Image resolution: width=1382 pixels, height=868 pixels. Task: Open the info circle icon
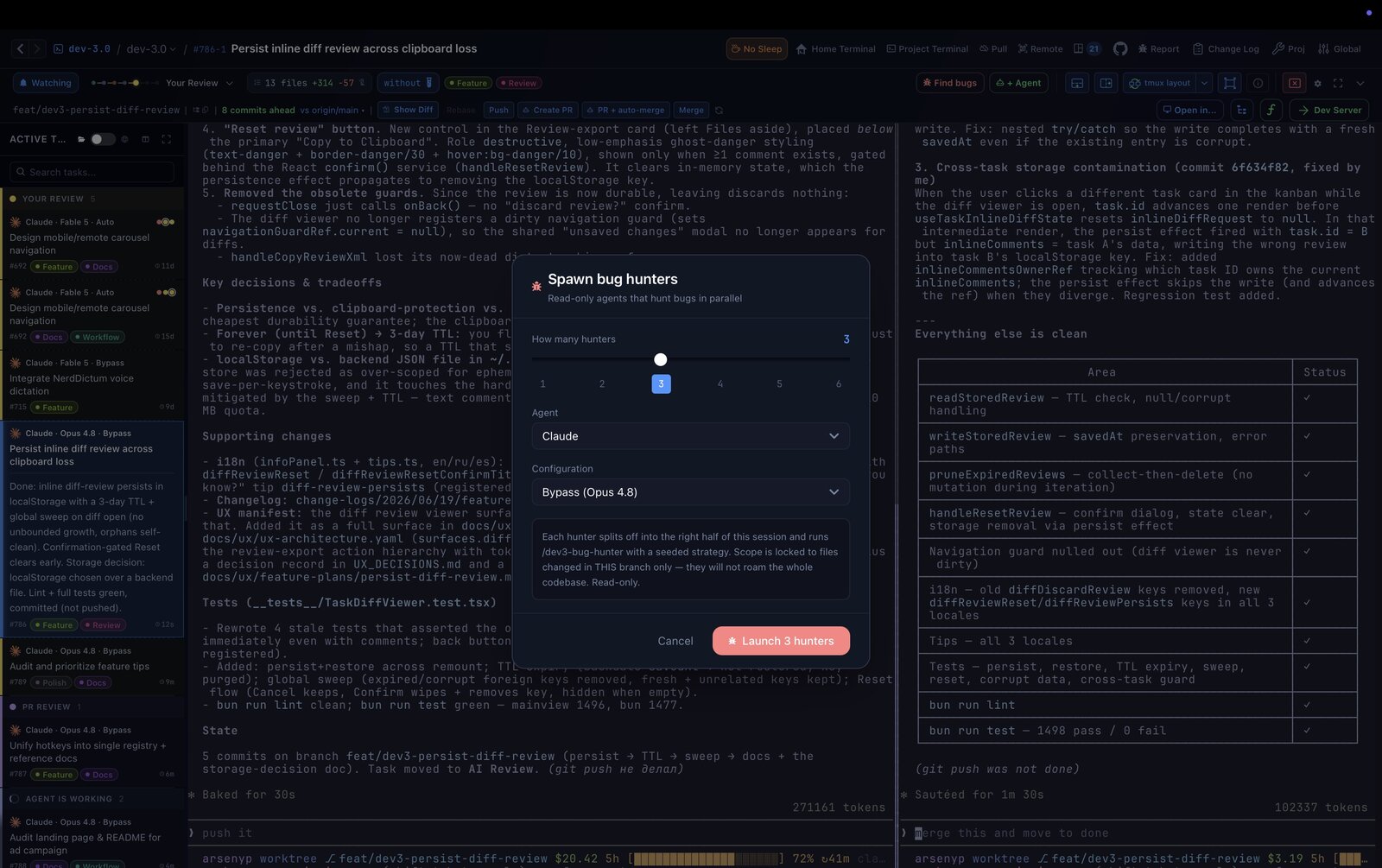coord(1258,83)
